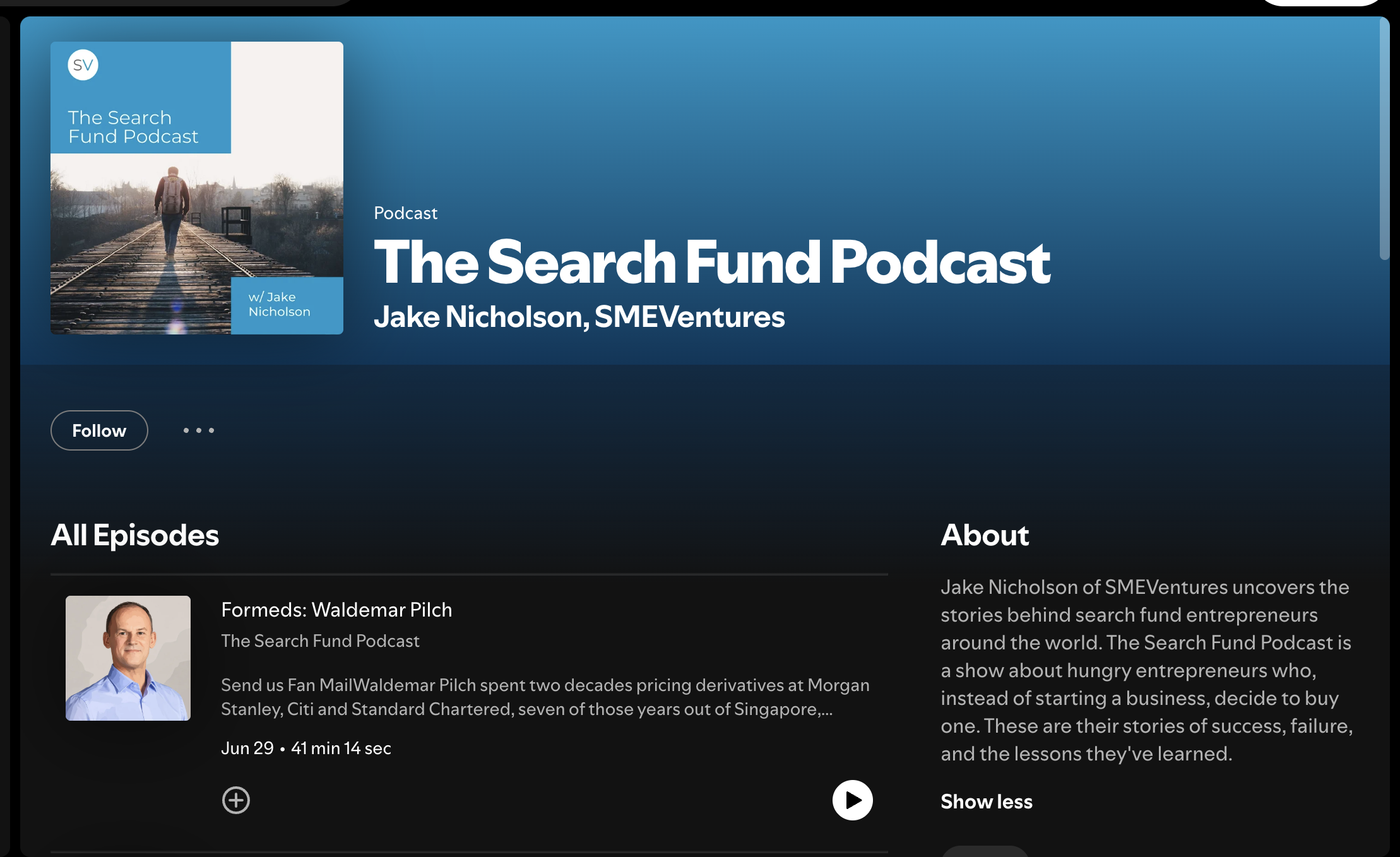Open the Formeds: Waldemar Pilch episode title
The image size is (1400, 857).
[x=336, y=610]
